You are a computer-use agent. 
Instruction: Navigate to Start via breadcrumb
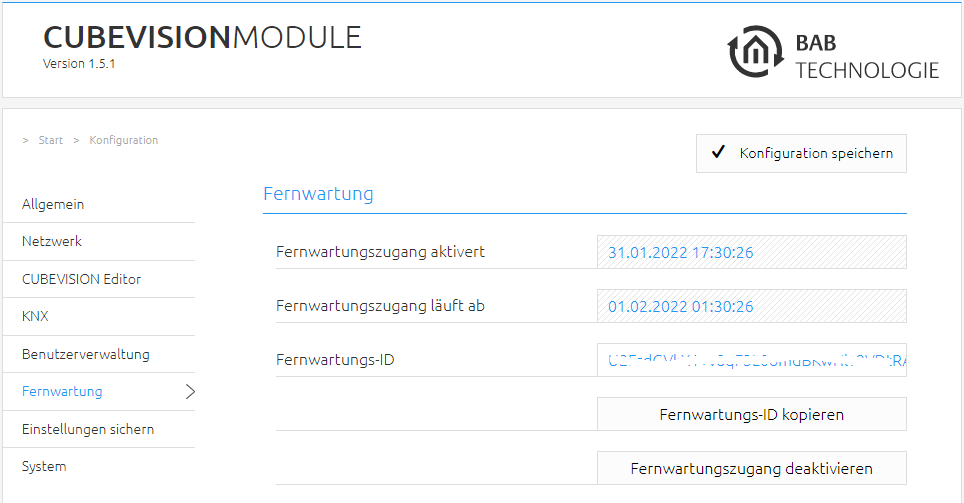(50, 140)
